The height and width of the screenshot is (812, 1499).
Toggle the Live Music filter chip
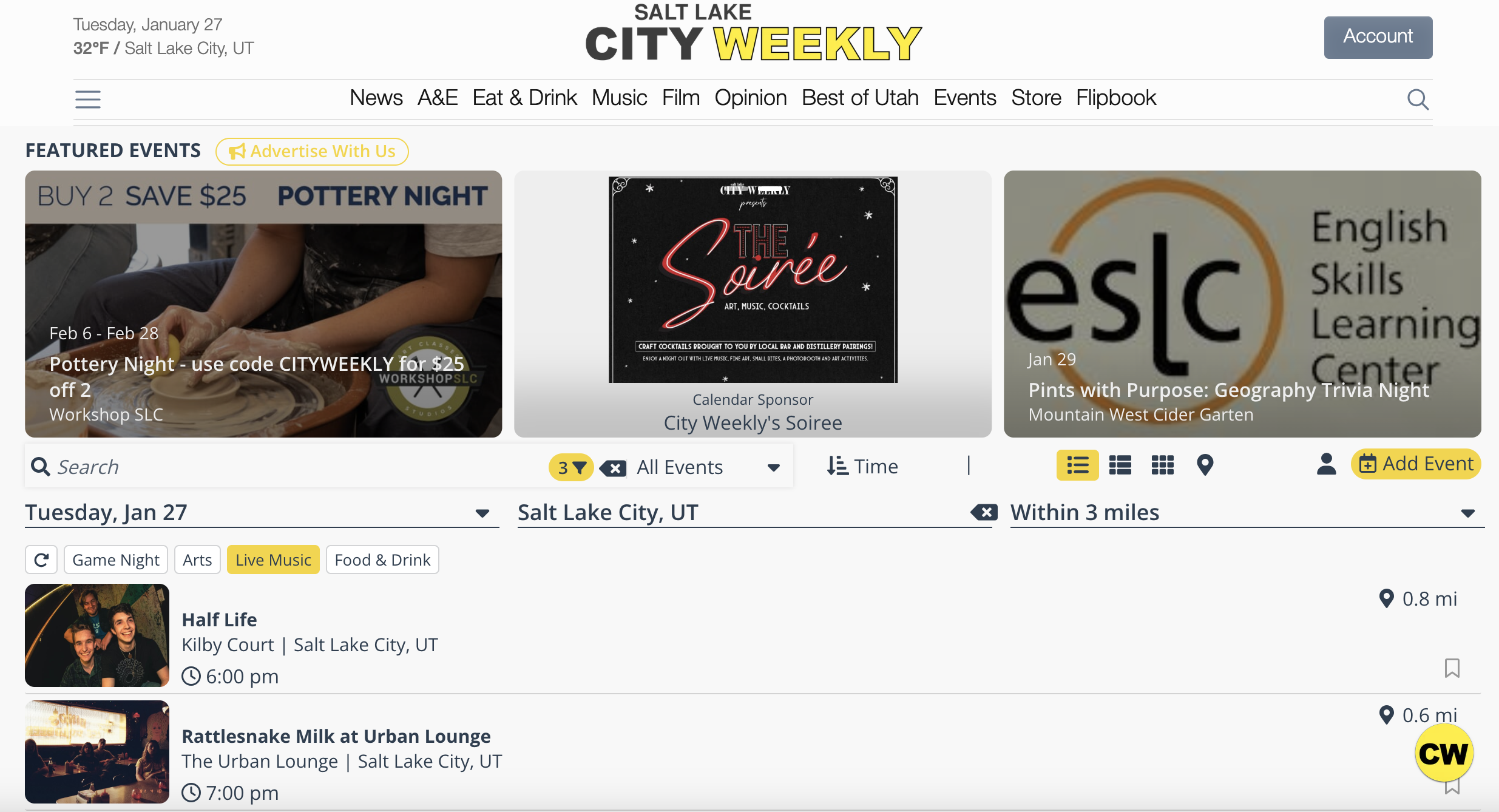[x=273, y=560]
